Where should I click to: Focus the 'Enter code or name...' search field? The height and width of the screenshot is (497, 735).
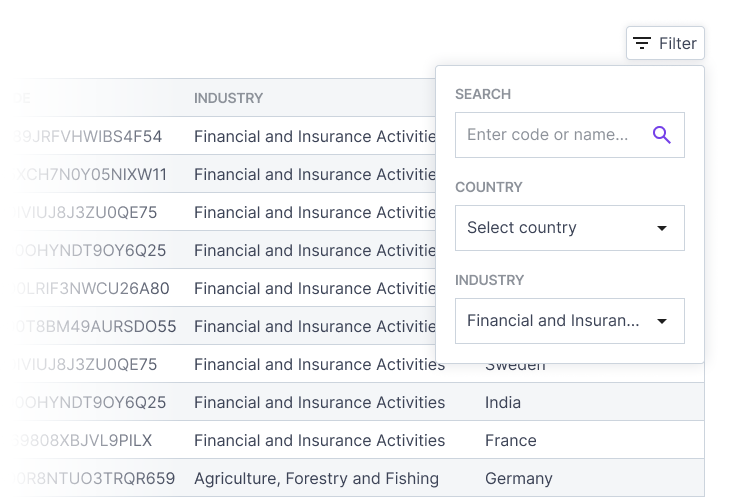tap(570, 135)
